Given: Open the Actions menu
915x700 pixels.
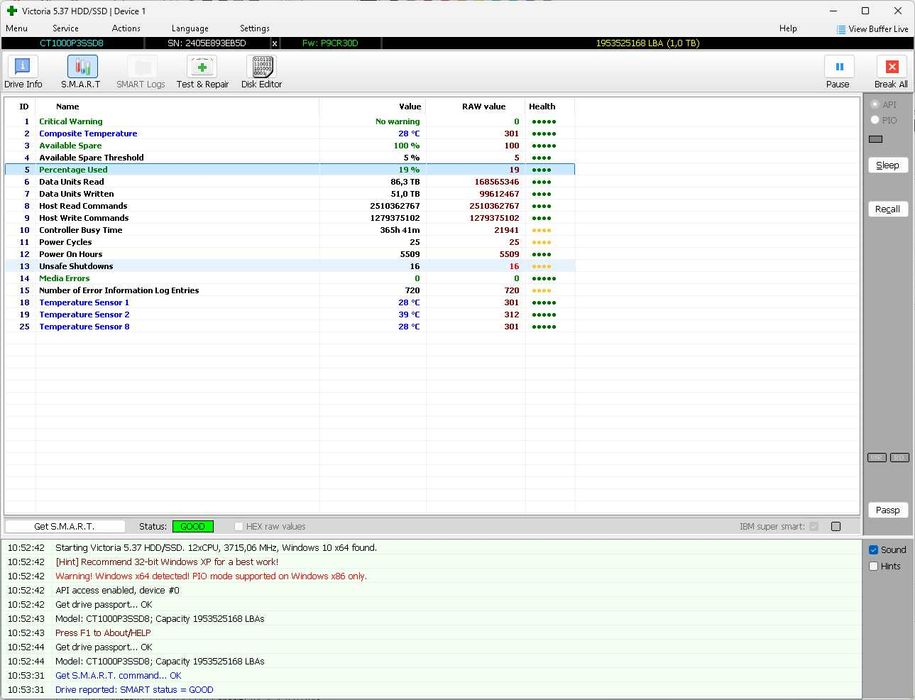Looking at the screenshot, I should click(126, 28).
